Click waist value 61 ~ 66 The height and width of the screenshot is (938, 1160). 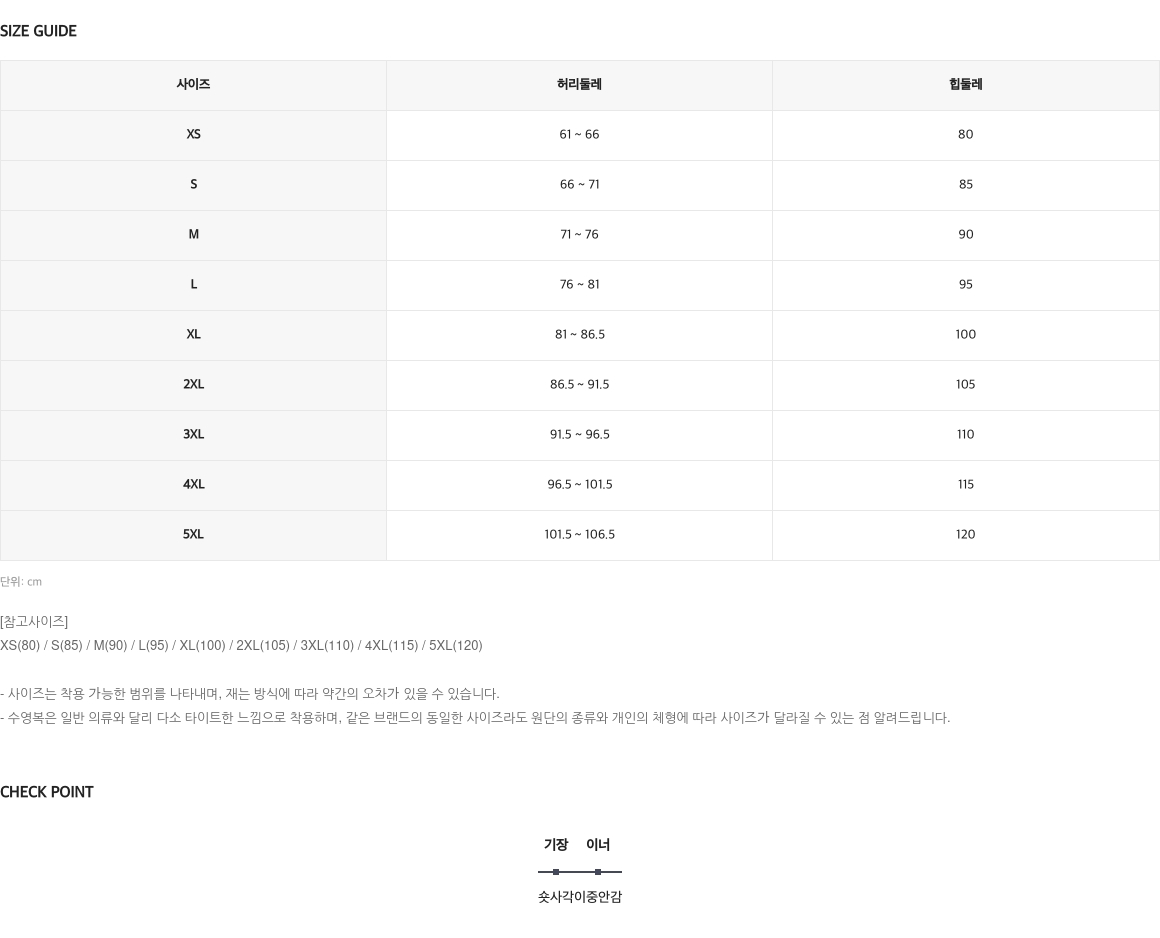579,135
